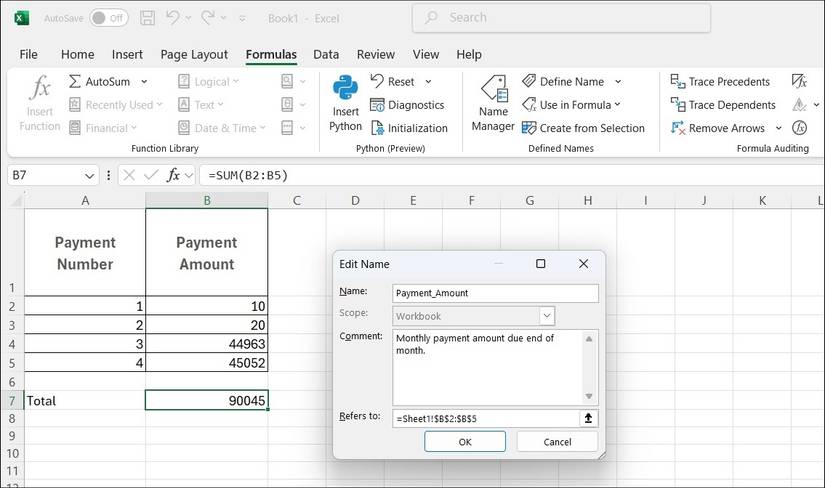The width and height of the screenshot is (825, 488).
Task: Select the Total cell in row 7
Action: (x=85, y=401)
